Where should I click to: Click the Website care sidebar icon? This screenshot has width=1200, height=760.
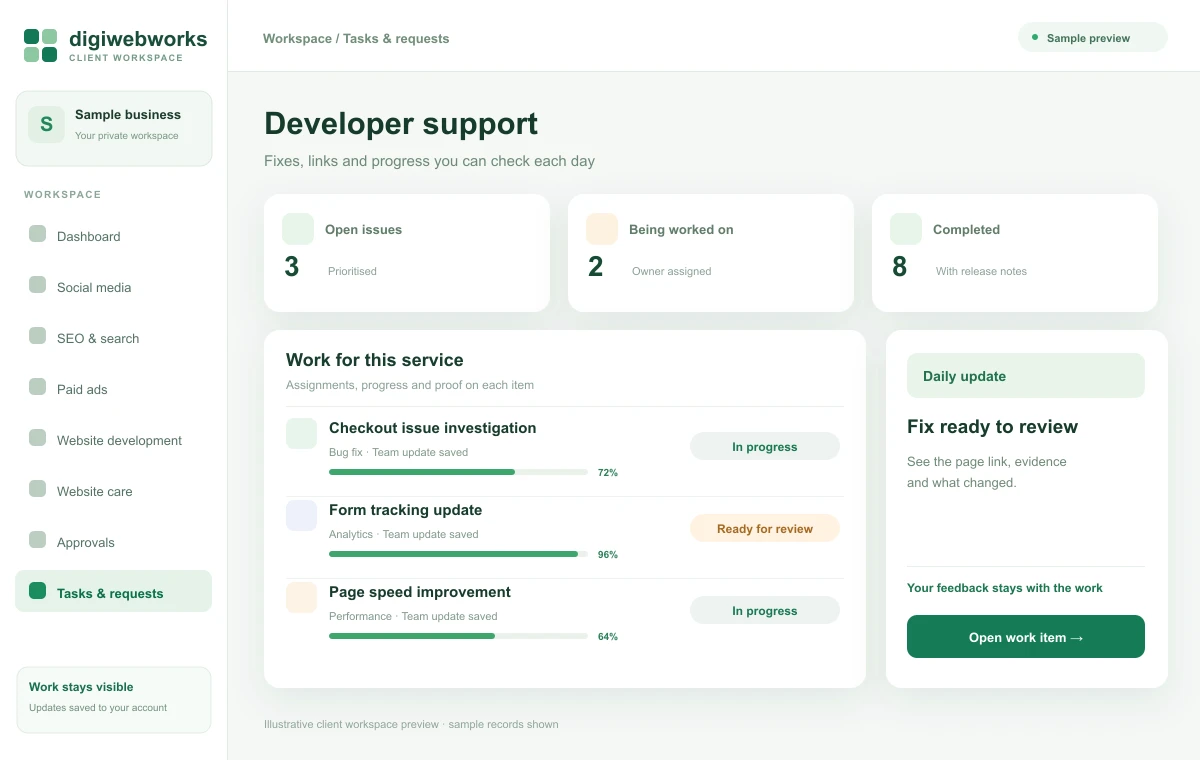37,488
